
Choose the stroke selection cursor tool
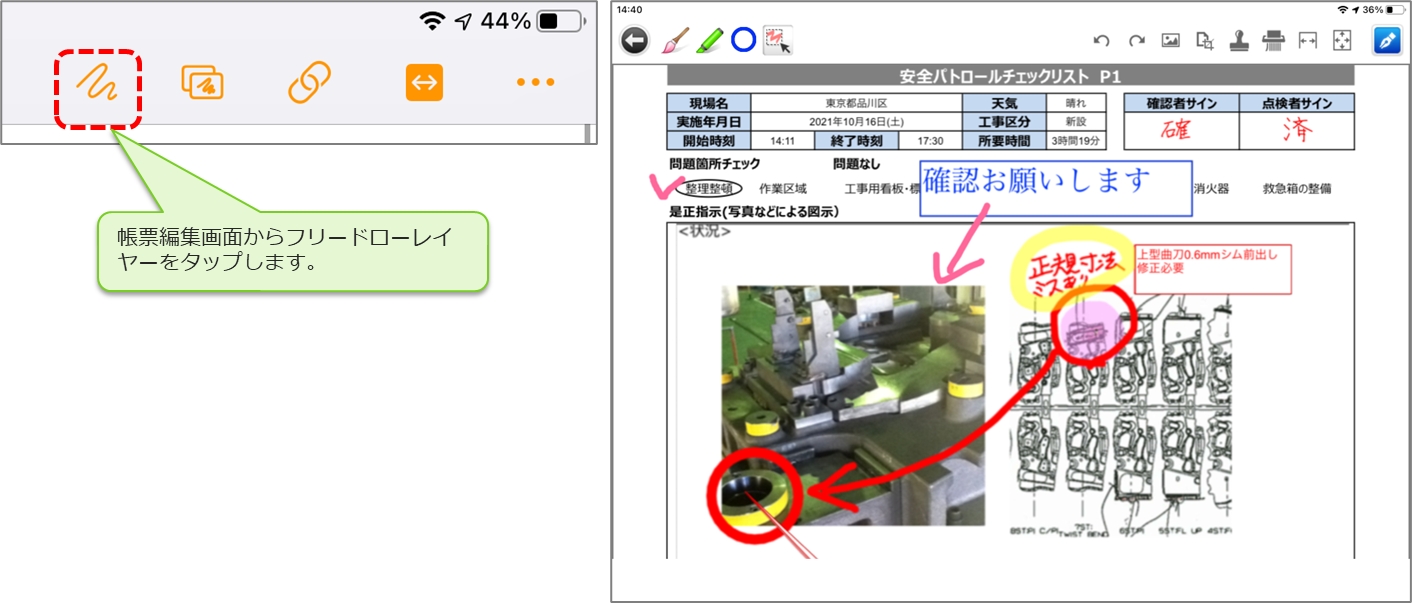tap(777, 40)
